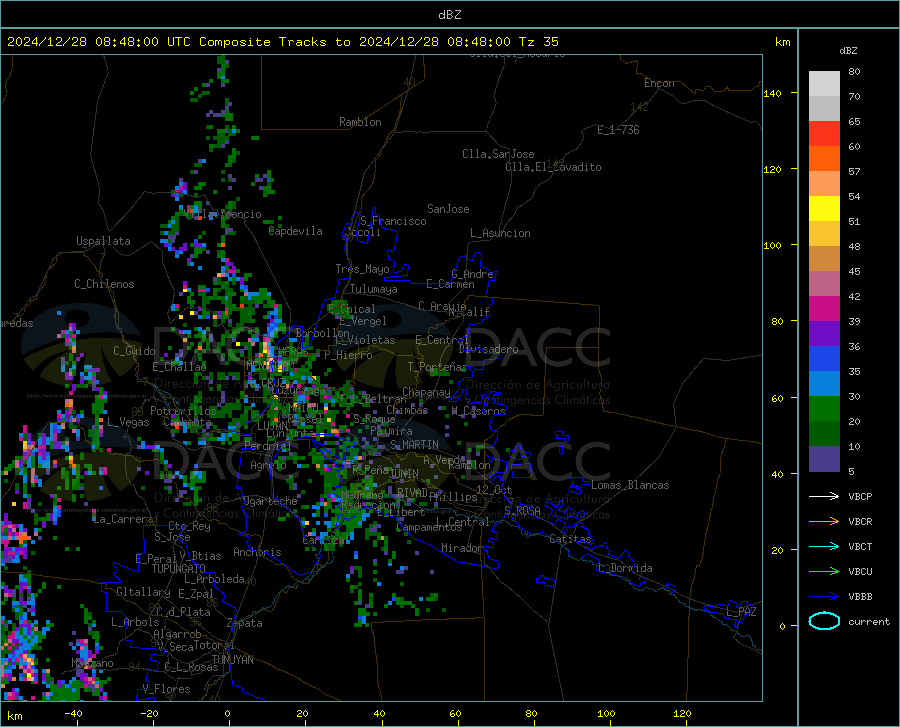Click the 'S_Francisco' map label
The width and height of the screenshot is (900, 727).
(393, 221)
